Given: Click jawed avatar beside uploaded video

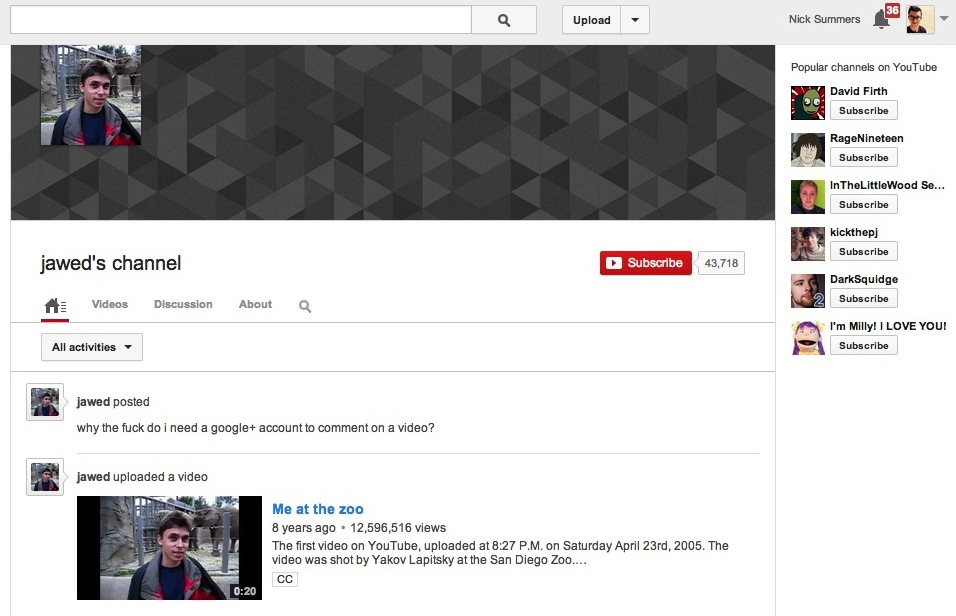Looking at the screenshot, I should click(45, 477).
